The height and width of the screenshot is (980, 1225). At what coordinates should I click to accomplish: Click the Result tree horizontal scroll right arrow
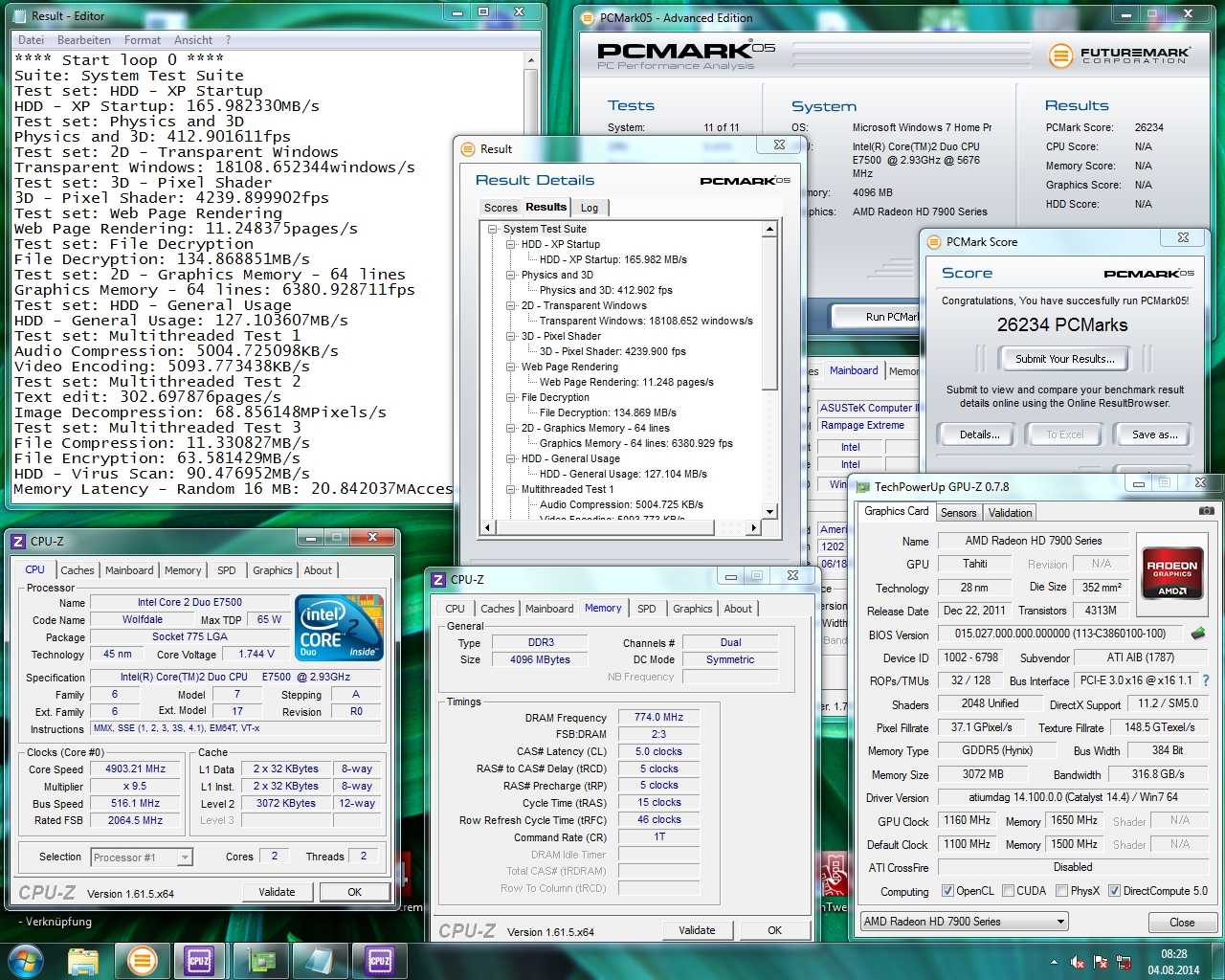point(754,527)
